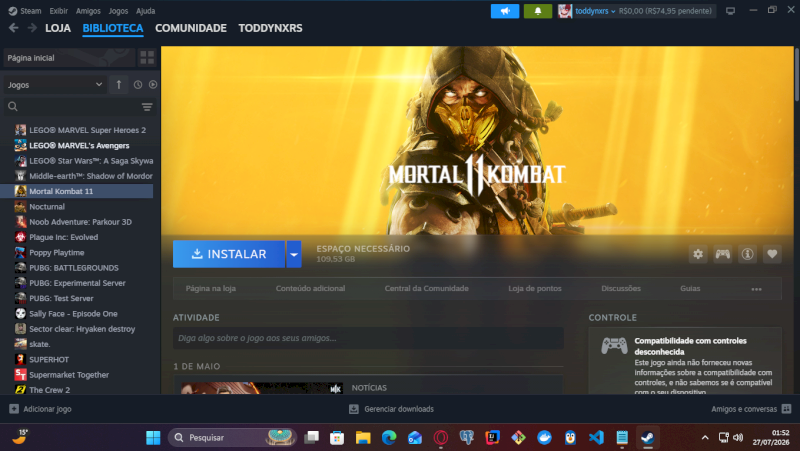Screen dimensions: 800x451
Task: Open Amigos e conversas
Action: pyautogui.click(x=751, y=409)
